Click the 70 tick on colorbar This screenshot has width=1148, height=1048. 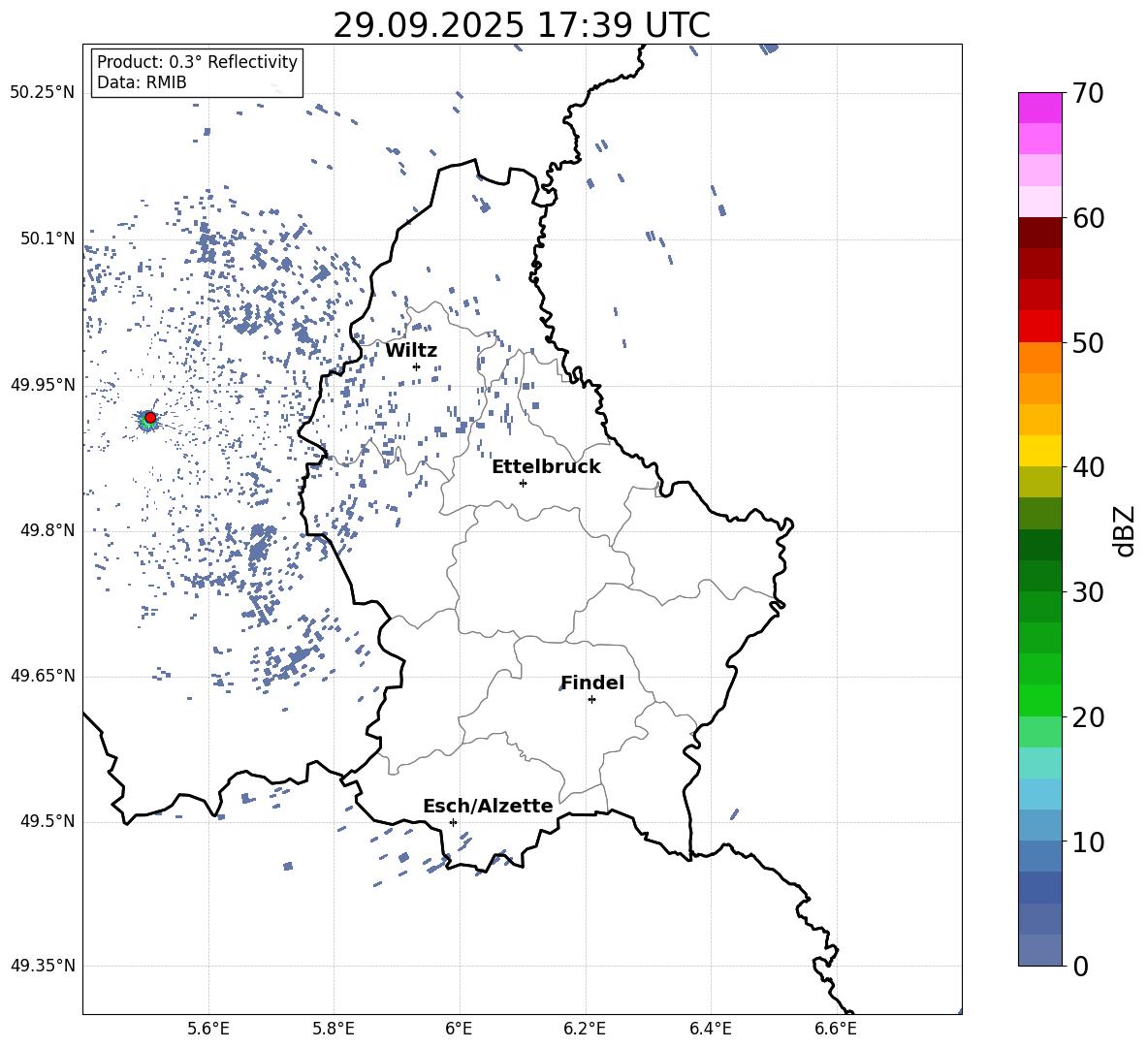[1088, 93]
